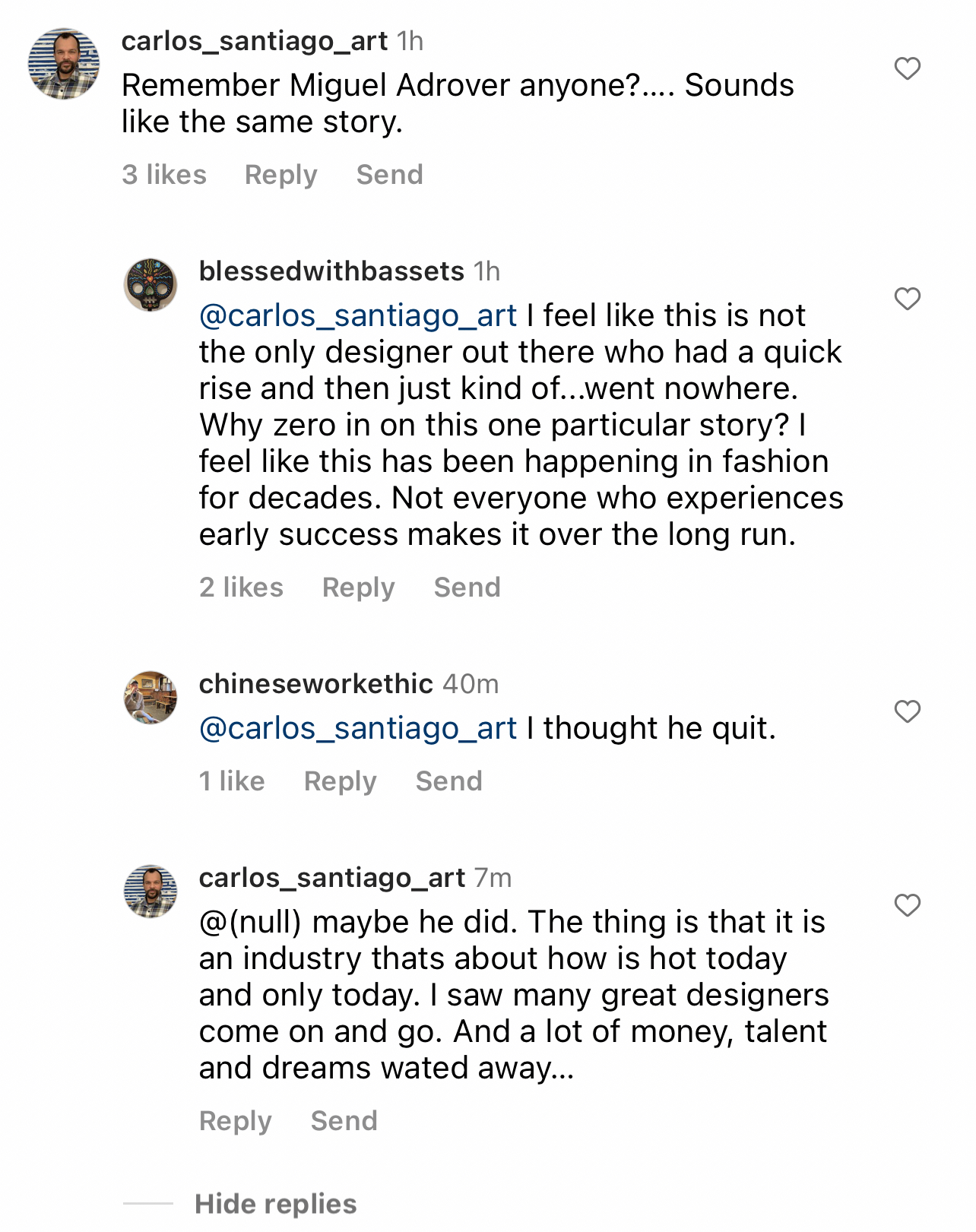Viewport: 976px width, 1232px height.
Task: Like carlos_santiago_art's Miguel Adrover comment
Action: [907, 69]
